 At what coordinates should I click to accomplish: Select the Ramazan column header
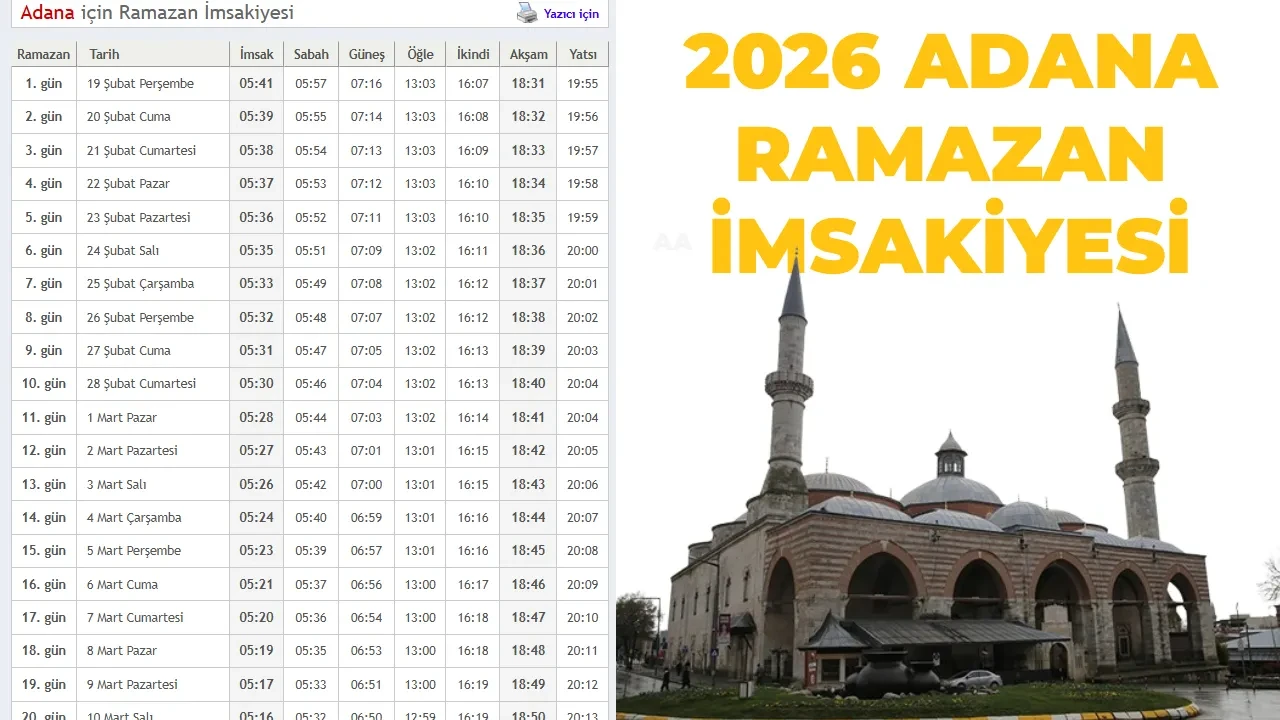point(43,54)
